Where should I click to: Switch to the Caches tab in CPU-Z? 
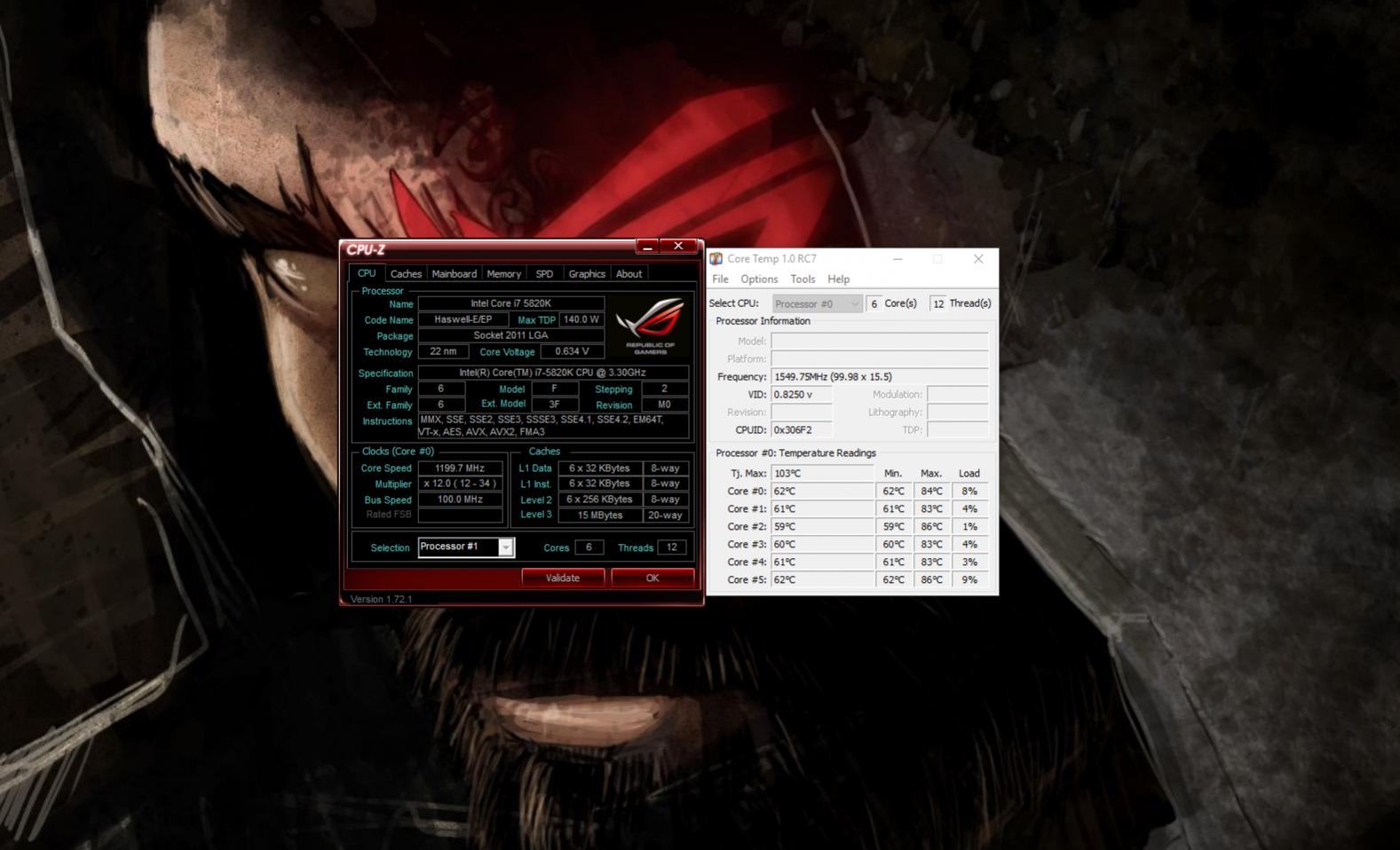pyautogui.click(x=406, y=274)
